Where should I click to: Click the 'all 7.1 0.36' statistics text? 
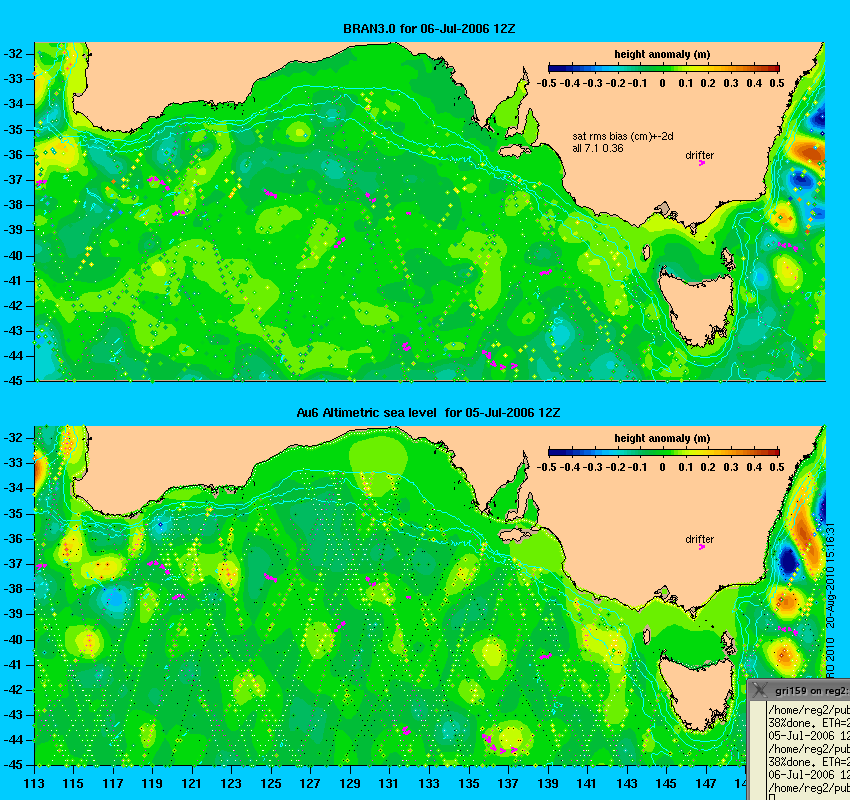(x=597, y=148)
